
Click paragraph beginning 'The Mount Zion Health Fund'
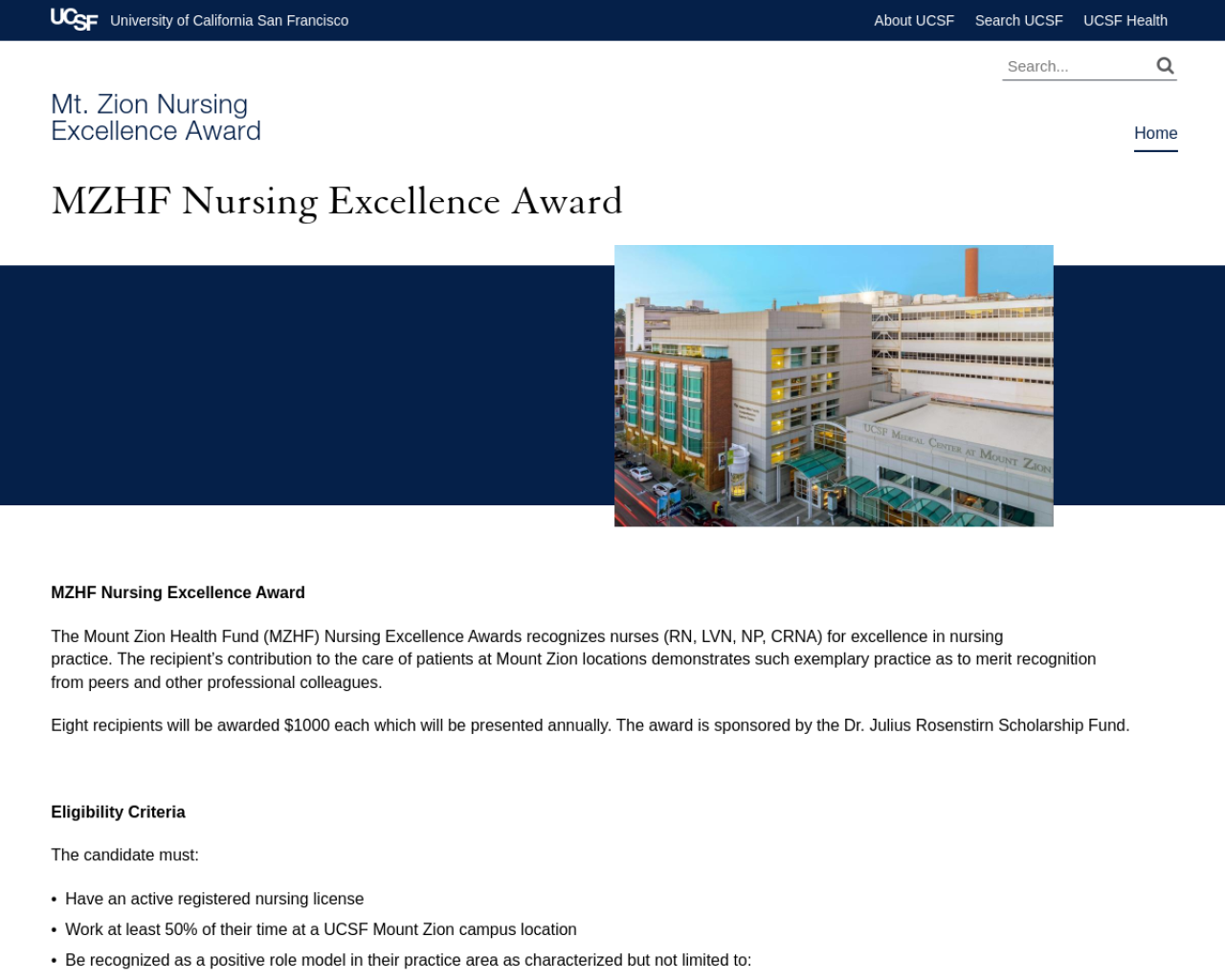tap(573, 659)
